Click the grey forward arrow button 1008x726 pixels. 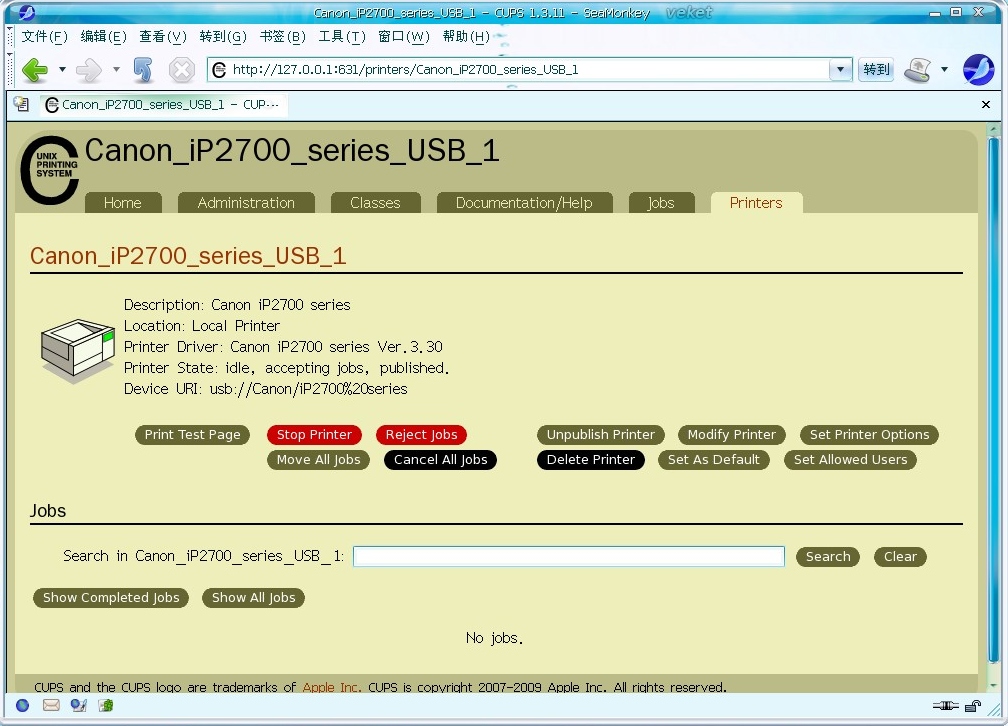[x=89, y=69]
